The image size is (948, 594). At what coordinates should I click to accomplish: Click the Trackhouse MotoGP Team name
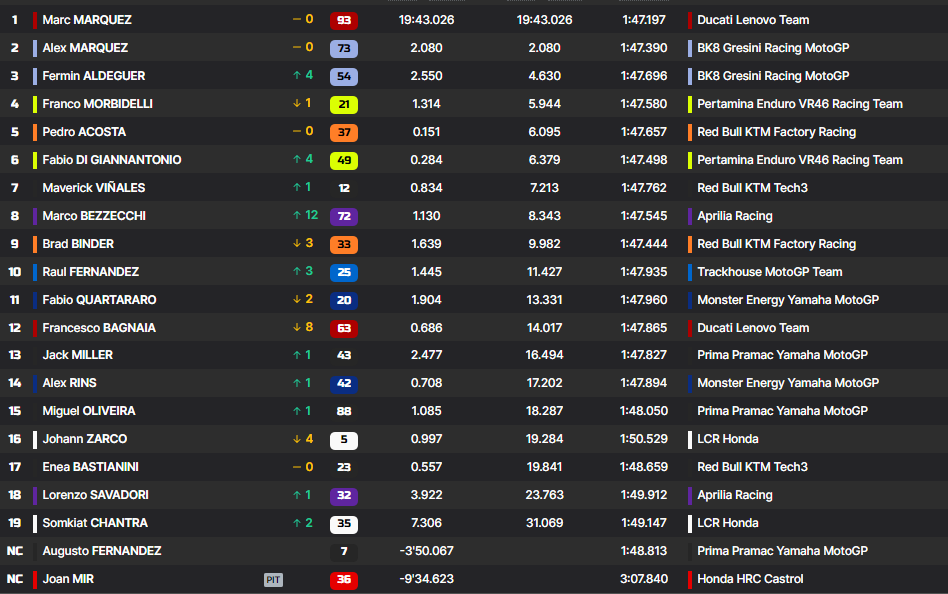[769, 272]
